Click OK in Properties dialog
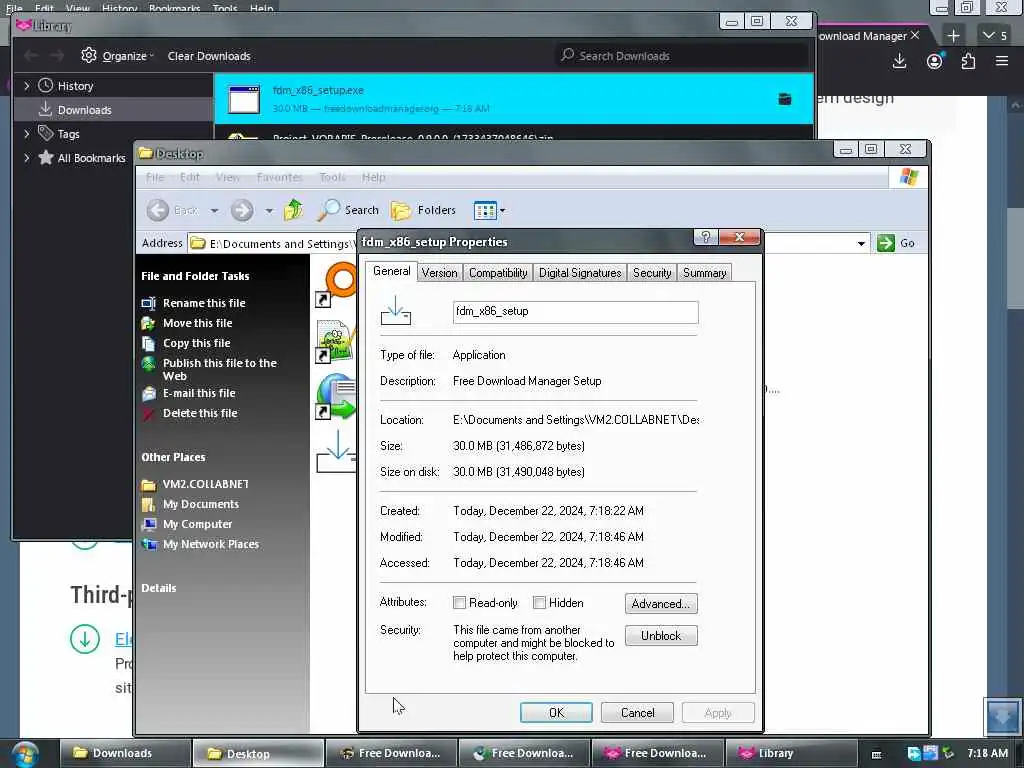 pos(556,712)
